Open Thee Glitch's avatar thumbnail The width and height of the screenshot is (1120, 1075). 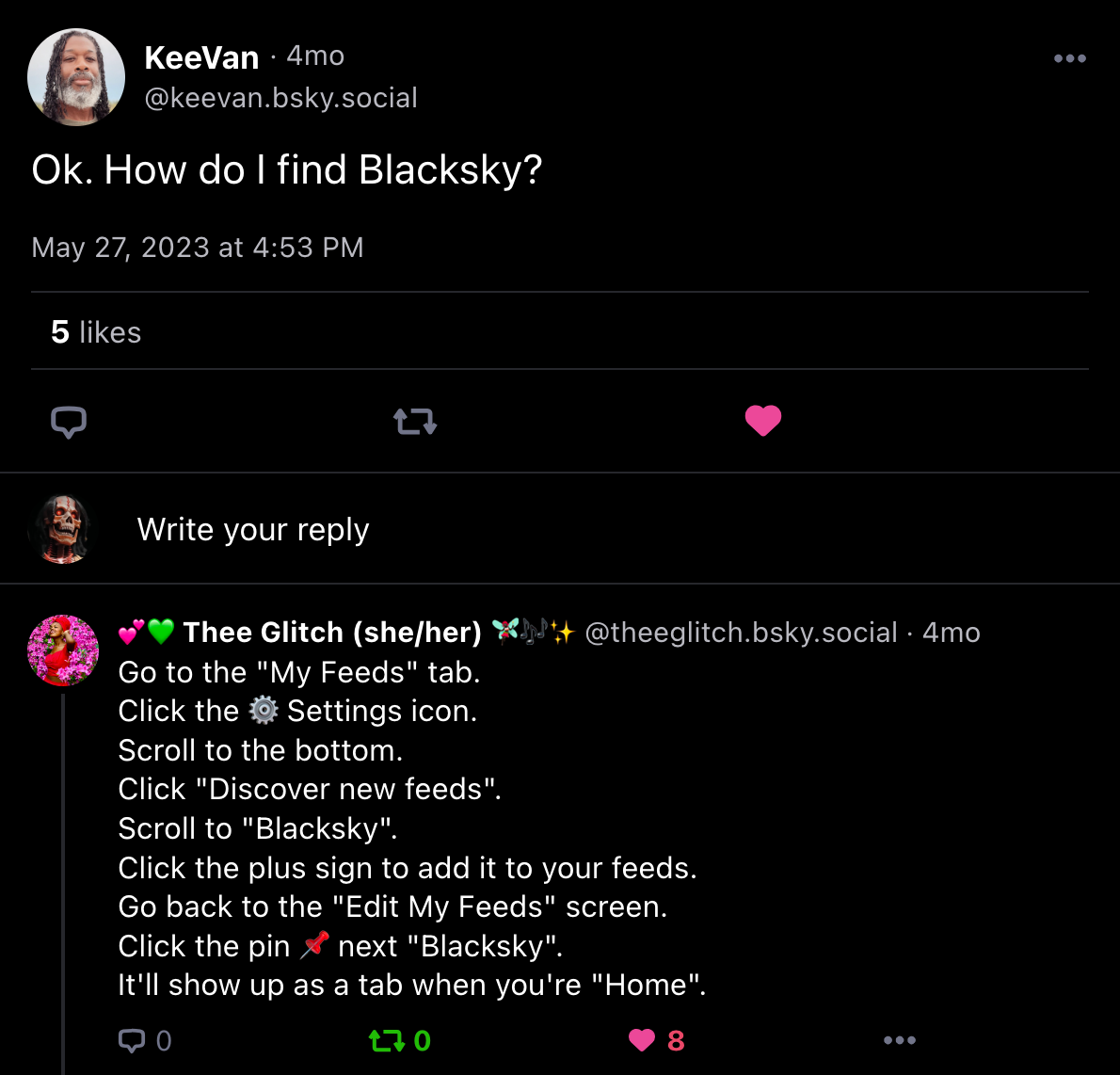point(62,650)
